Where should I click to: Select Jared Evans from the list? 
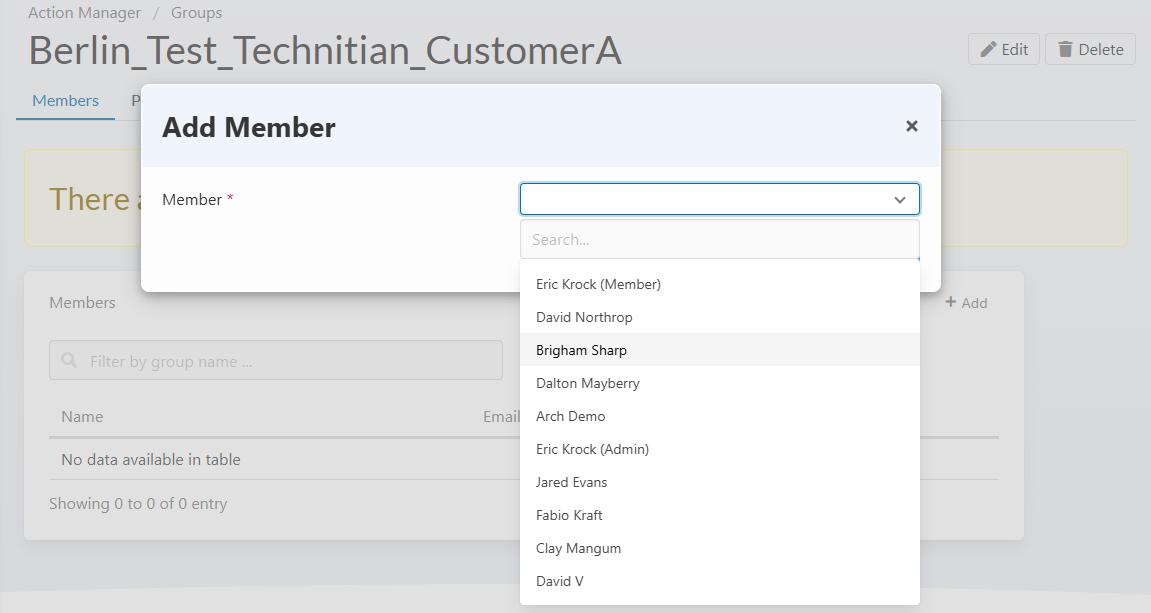[x=571, y=482]
